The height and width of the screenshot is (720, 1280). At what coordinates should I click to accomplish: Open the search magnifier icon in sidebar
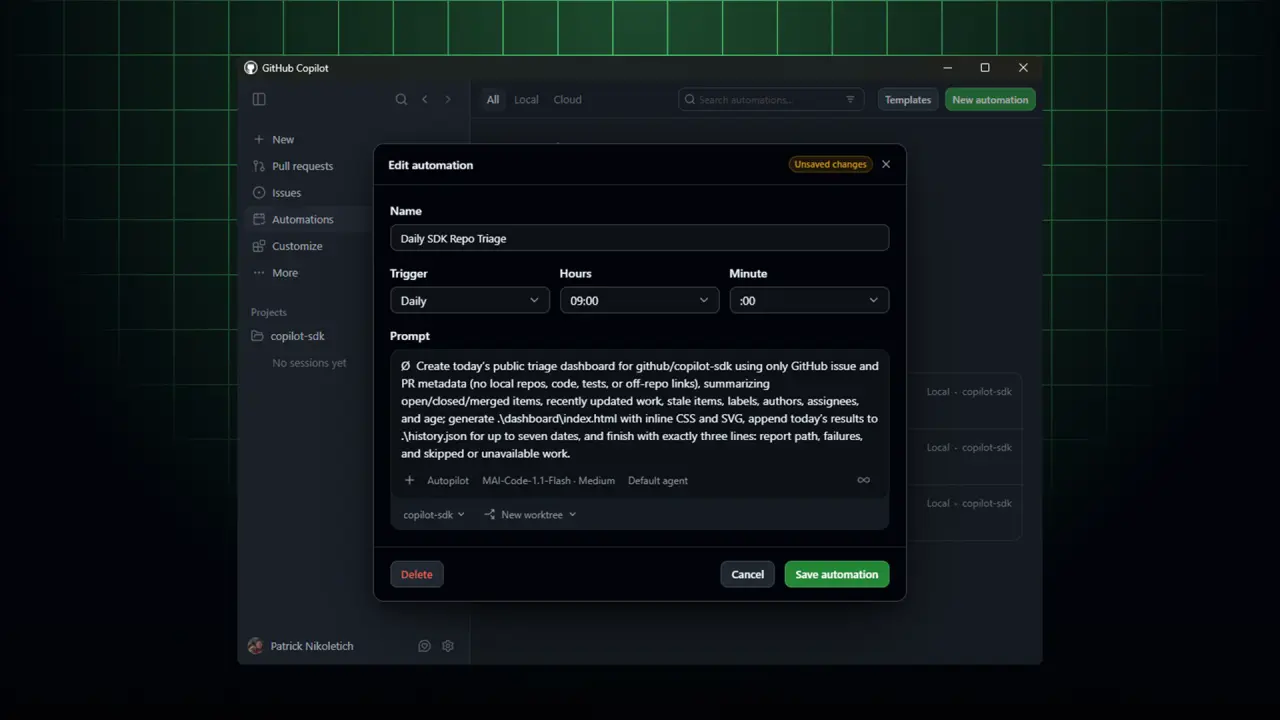(x=401, y=99)
